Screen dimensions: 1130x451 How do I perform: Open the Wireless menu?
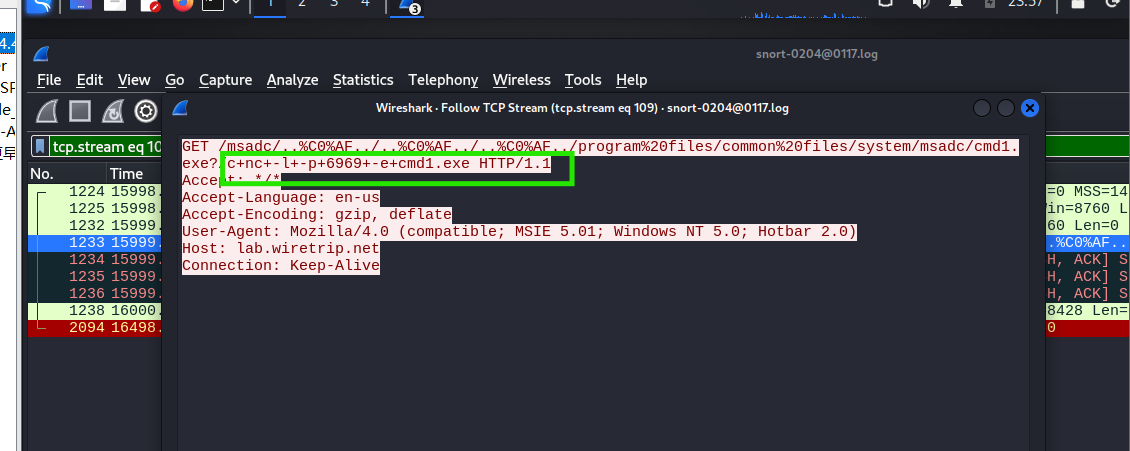(522, 80)
